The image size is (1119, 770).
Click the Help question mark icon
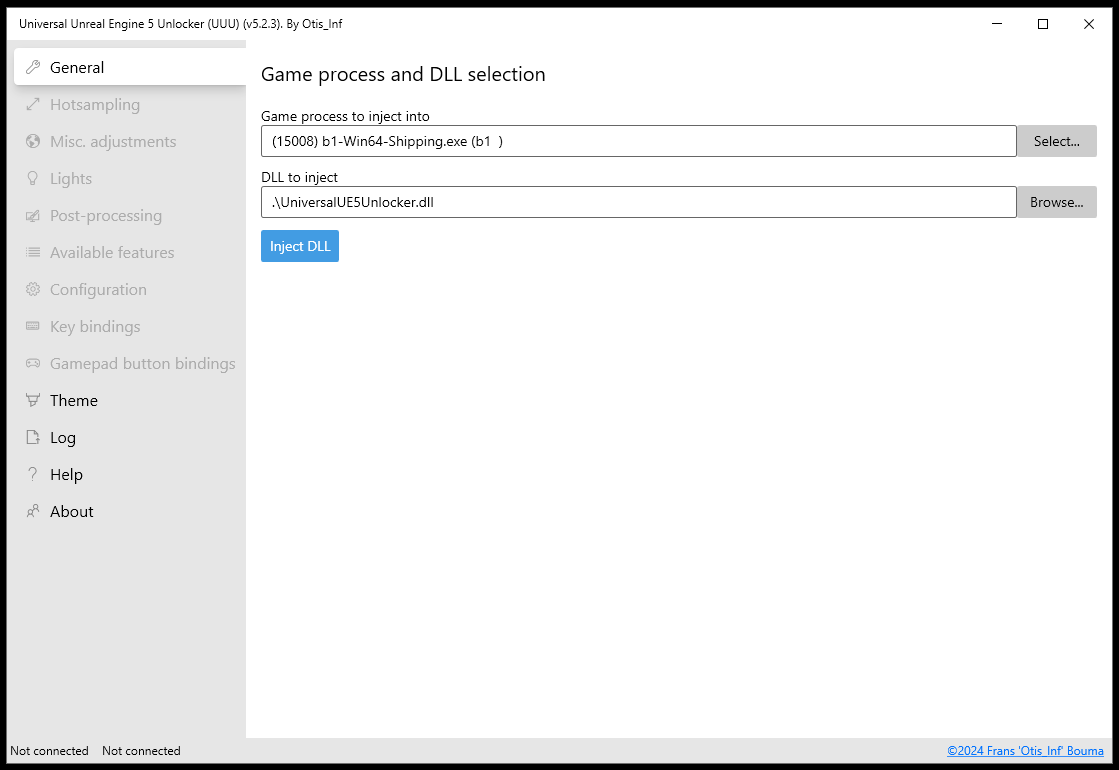[x=33, y=474]
